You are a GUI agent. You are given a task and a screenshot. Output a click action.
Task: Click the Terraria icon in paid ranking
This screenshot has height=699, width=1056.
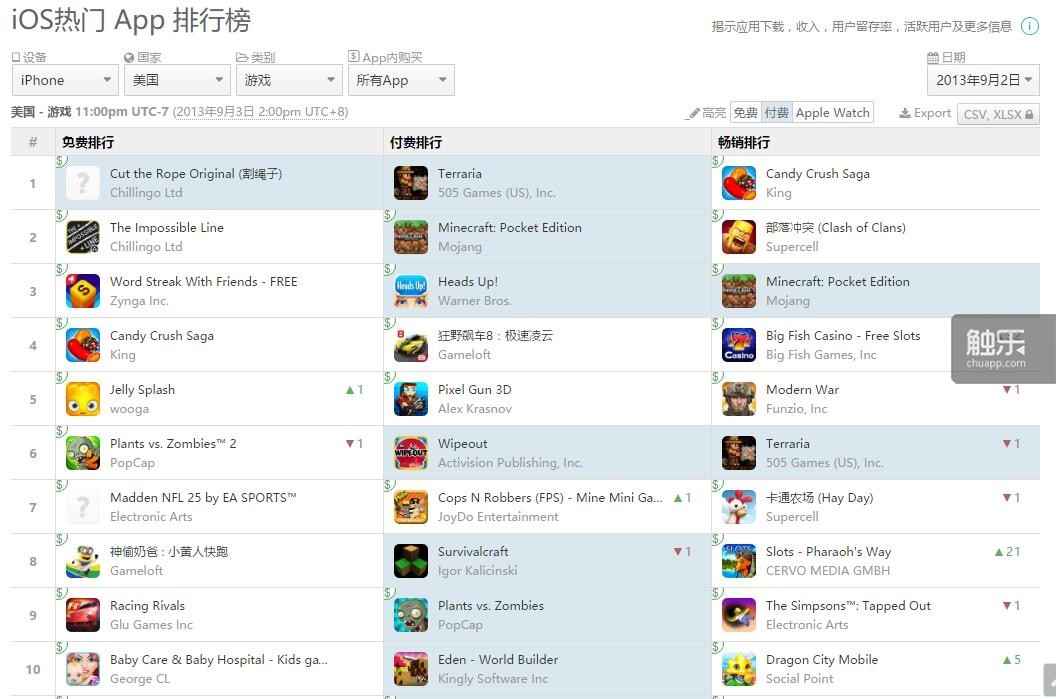[411, 183]
